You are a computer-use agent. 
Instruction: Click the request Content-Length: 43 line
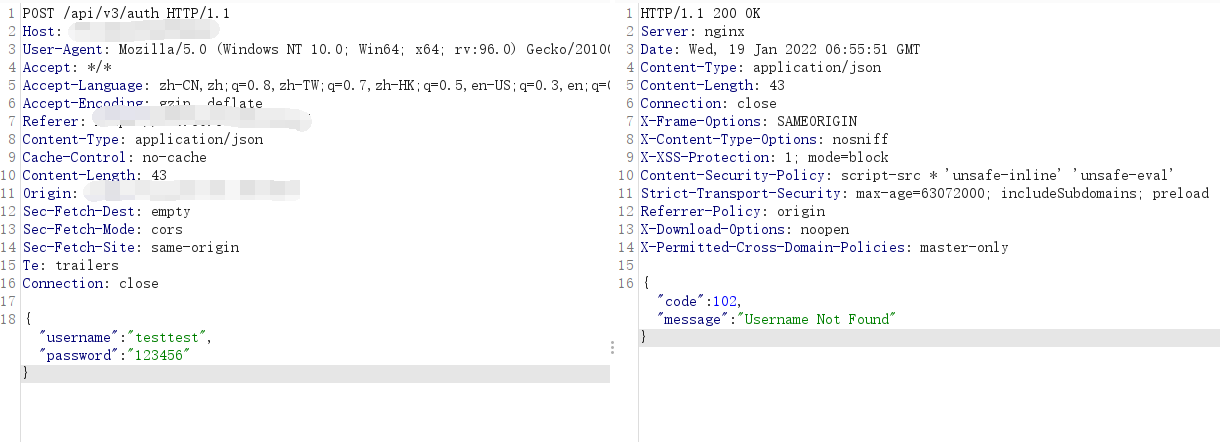(95, 176)
